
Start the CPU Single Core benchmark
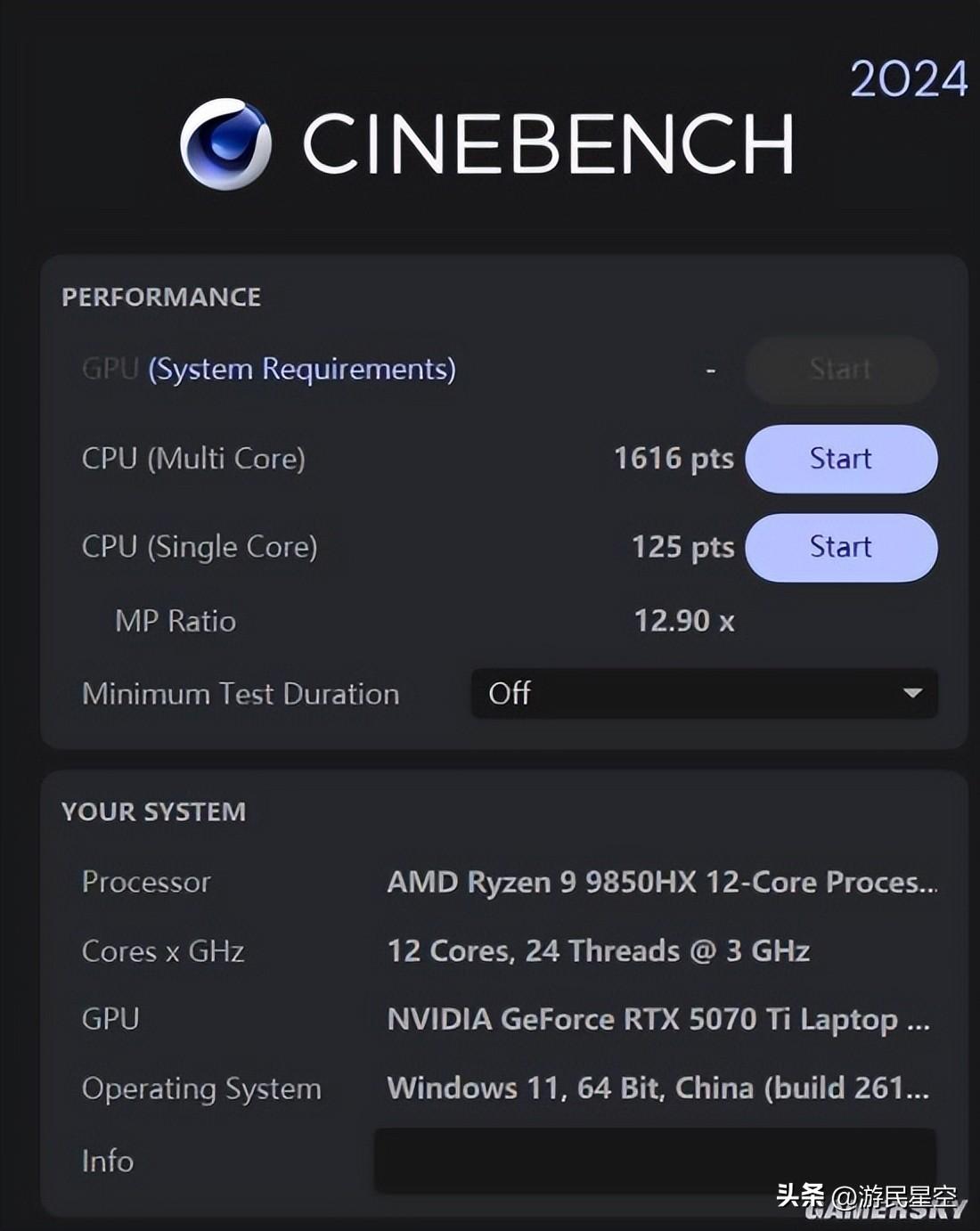[x=840, y=547]
